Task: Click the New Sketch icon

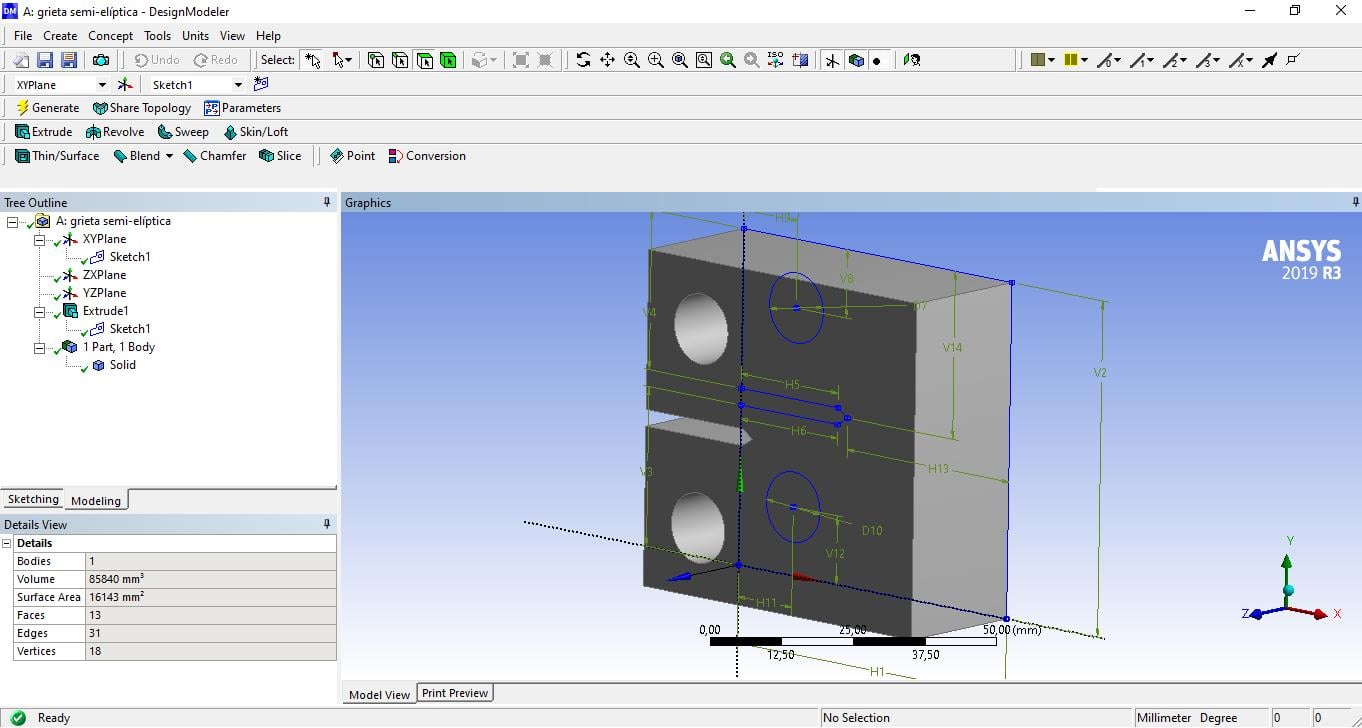Action: coord(261,84)
